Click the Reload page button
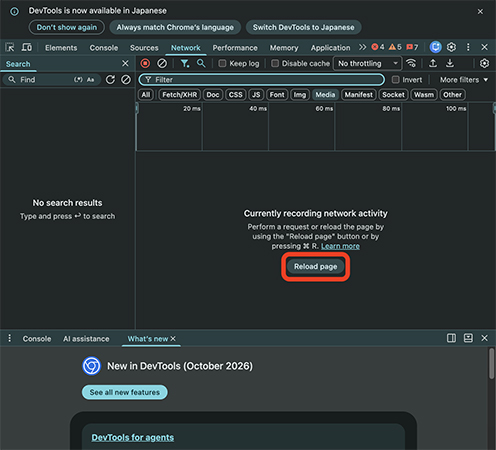The image size is (496, 450). (x=315, y=267)
